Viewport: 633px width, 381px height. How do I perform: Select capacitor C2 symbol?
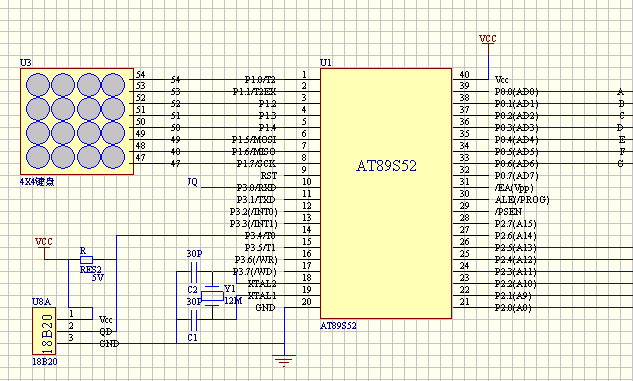pos(193,272)
